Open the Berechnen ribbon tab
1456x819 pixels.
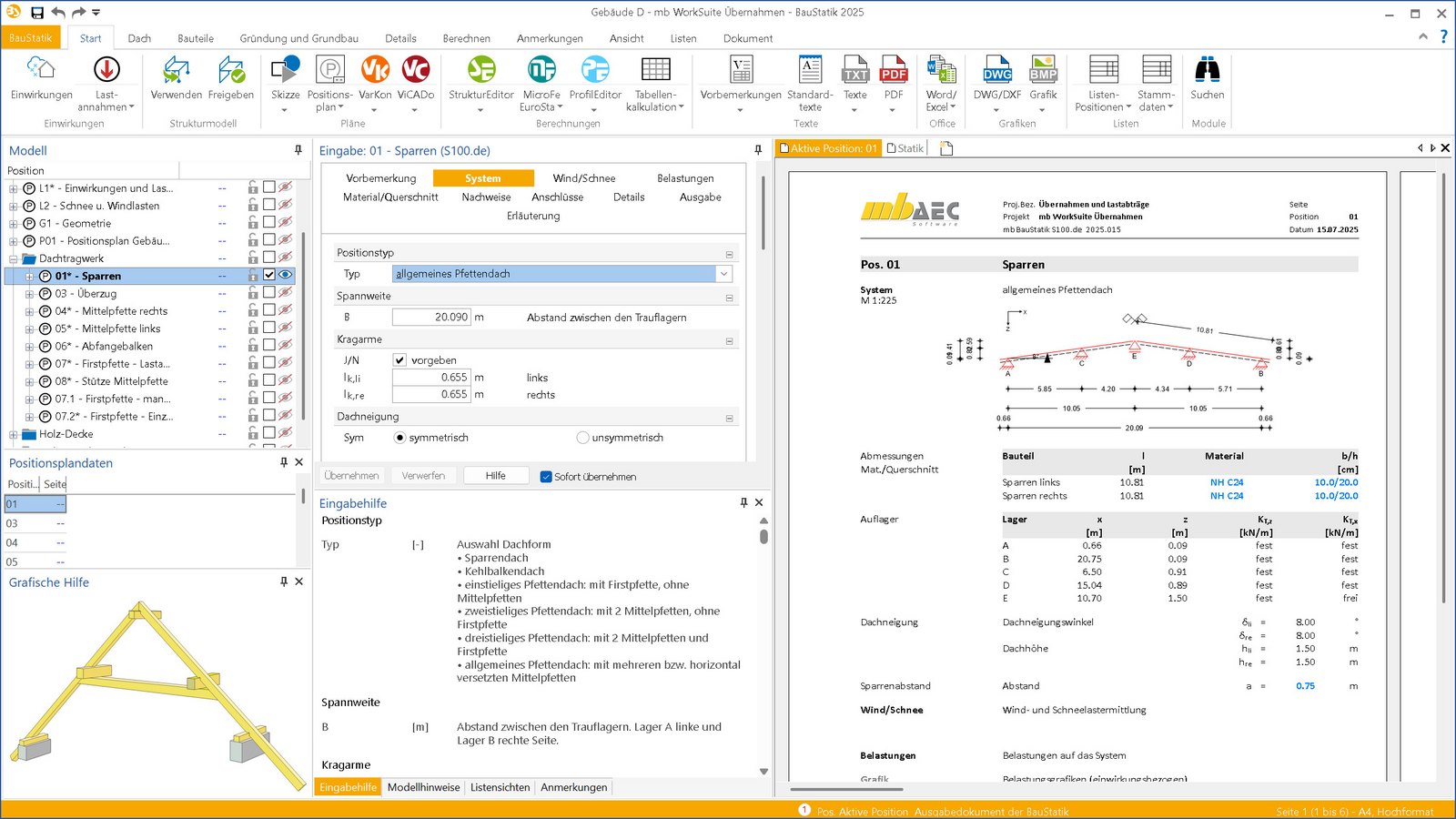click(x=466, y=38)
